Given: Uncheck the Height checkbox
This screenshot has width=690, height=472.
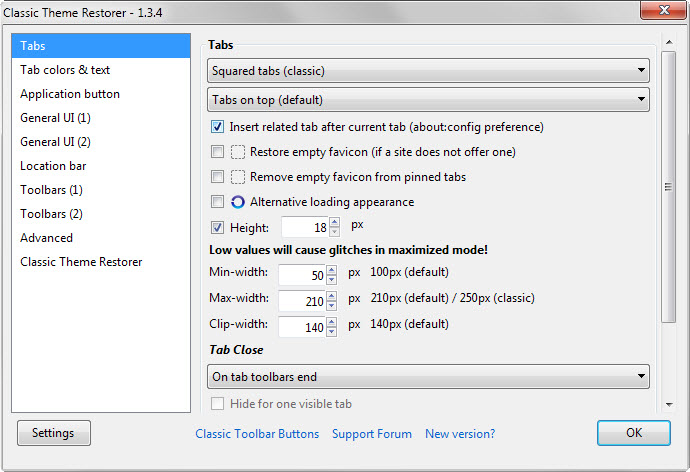Looking at the screenshot, I should pos(217,227).
